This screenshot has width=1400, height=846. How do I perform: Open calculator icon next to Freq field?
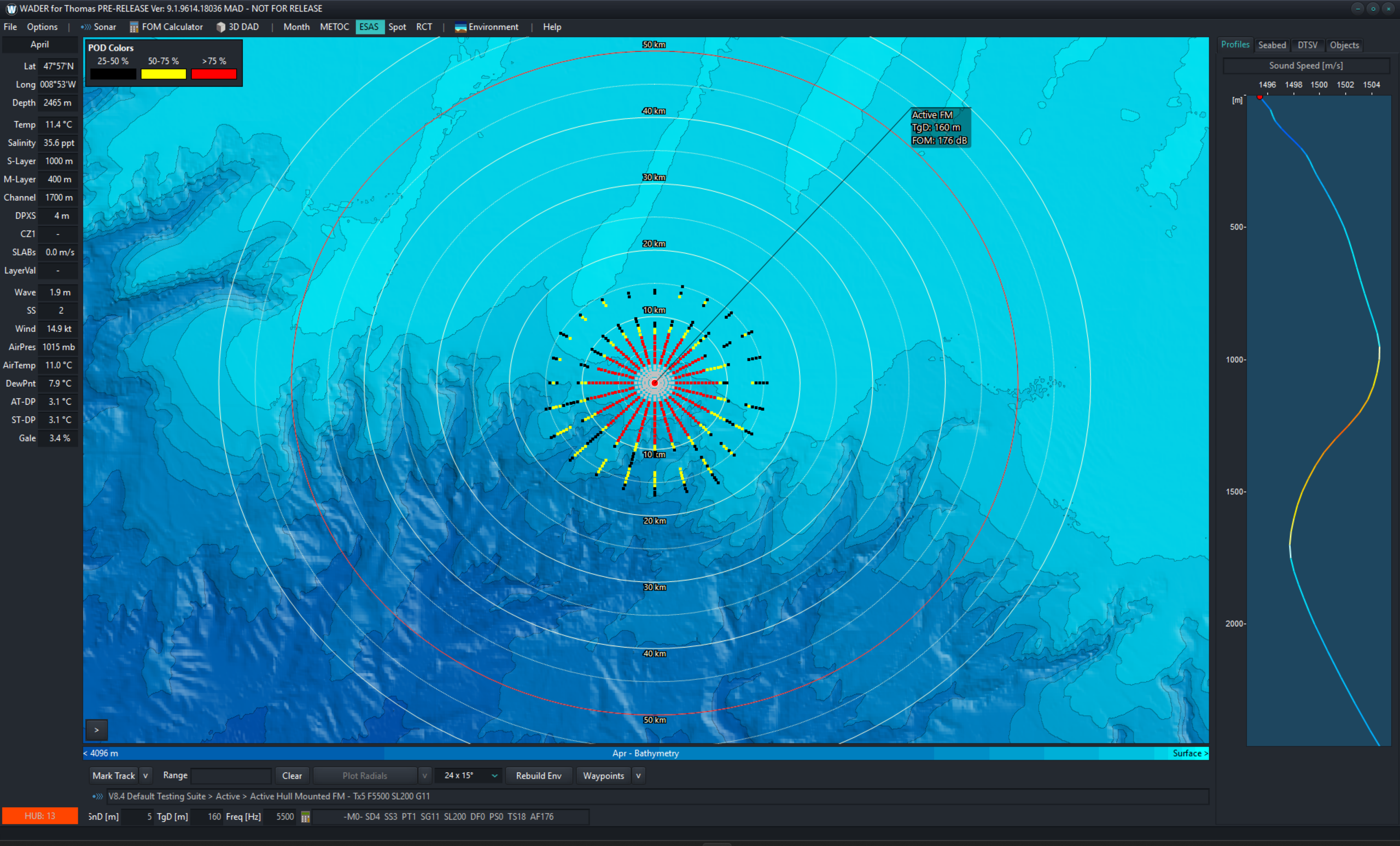point(305,817)
